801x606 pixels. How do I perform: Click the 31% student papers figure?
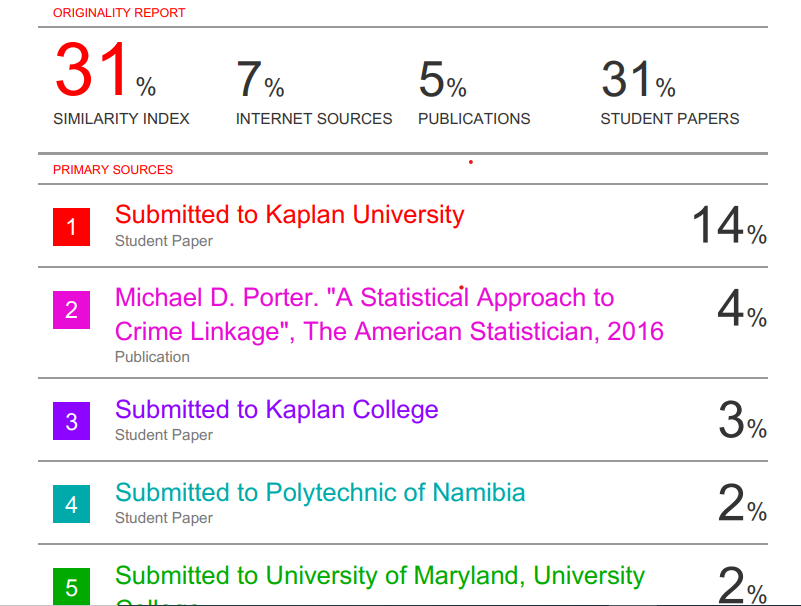(x=639, y=79)
